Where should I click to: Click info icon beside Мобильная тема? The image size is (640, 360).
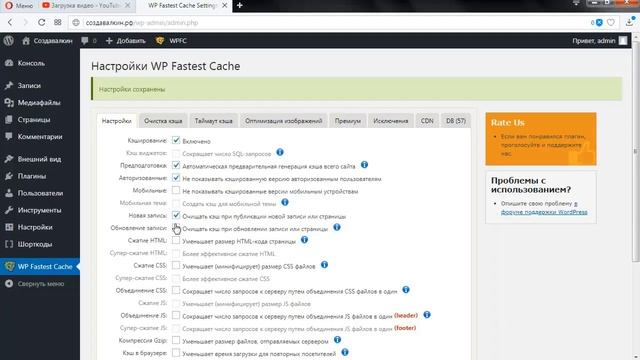tap(285, 202)
